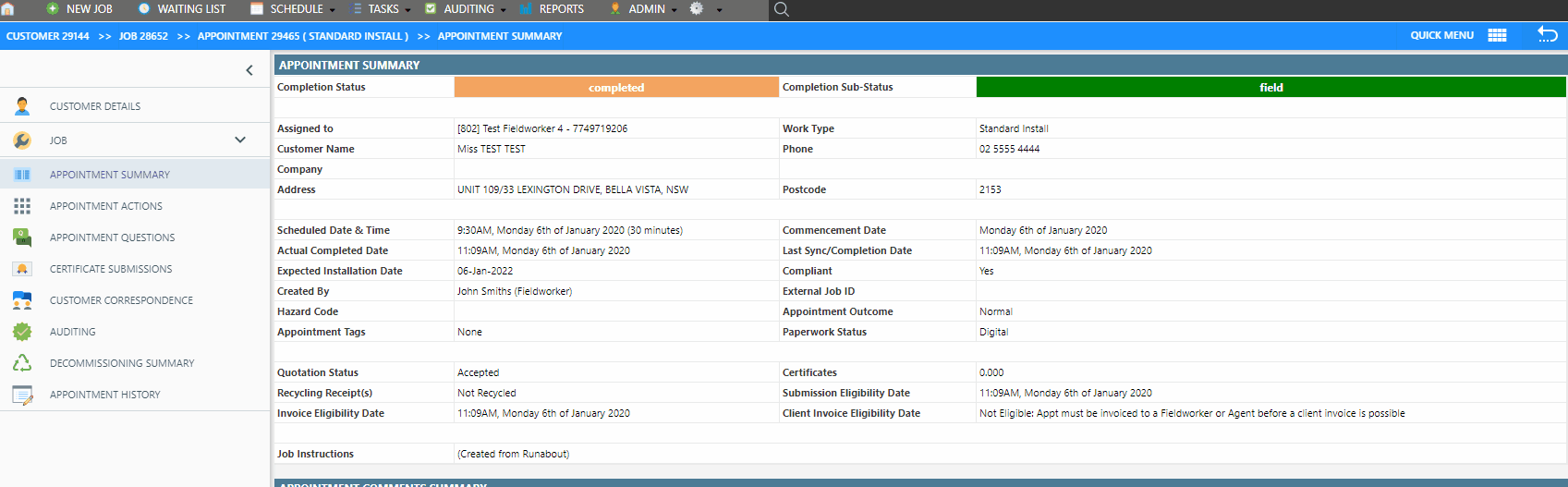Image resolution: width=1568 pixels, height=487 pixels.
Task: Click the Certificate Submissions icon
Action: 22,269
